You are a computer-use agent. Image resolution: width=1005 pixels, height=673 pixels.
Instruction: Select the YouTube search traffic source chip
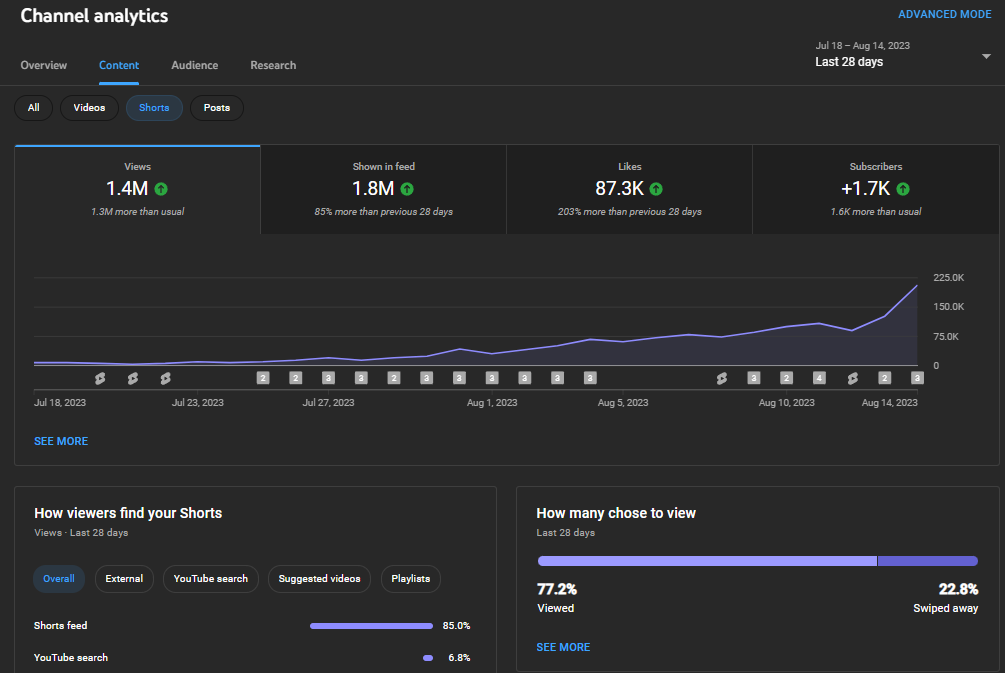210,579
